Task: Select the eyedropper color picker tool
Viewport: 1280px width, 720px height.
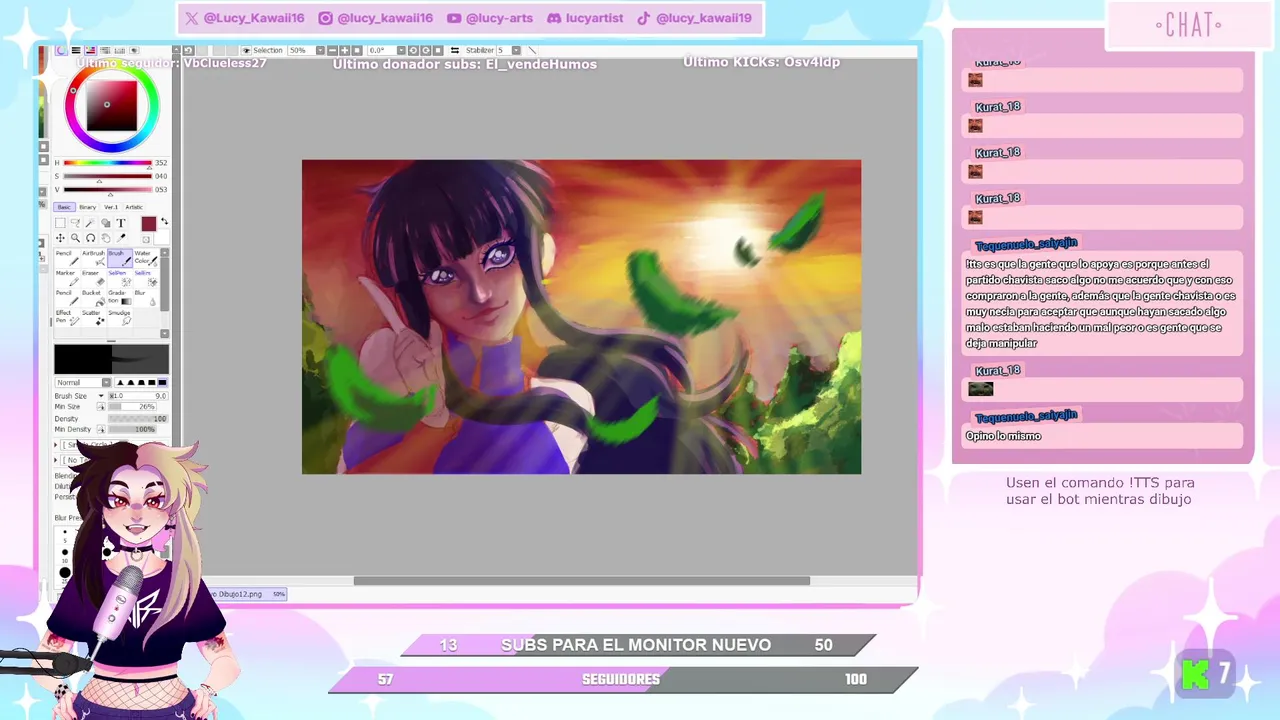Action: [x=121, y=238]
